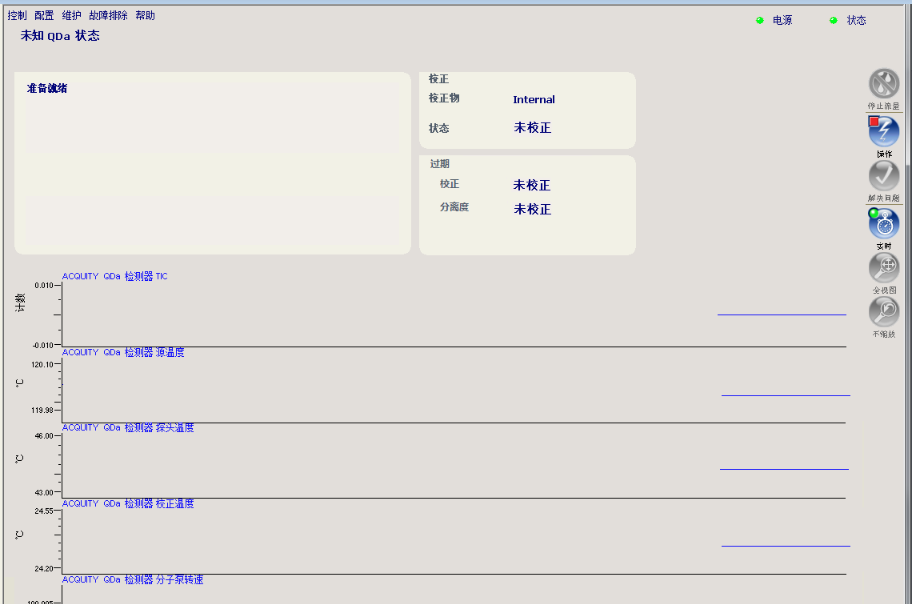Click the QDa 检测器 源温度 plot title

pyautogui.click(x=123, y=352)
